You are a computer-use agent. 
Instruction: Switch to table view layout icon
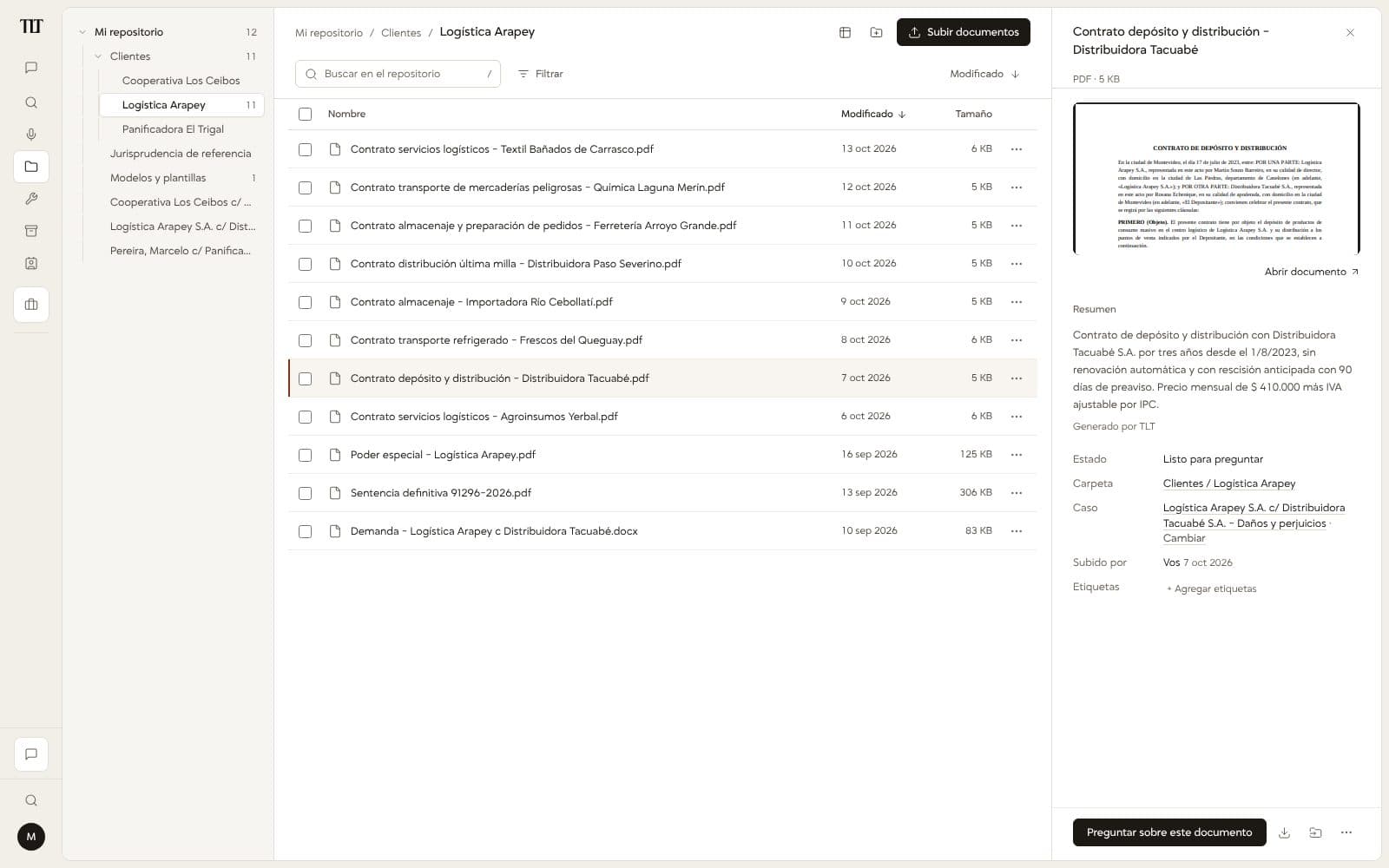pos(845,32)
